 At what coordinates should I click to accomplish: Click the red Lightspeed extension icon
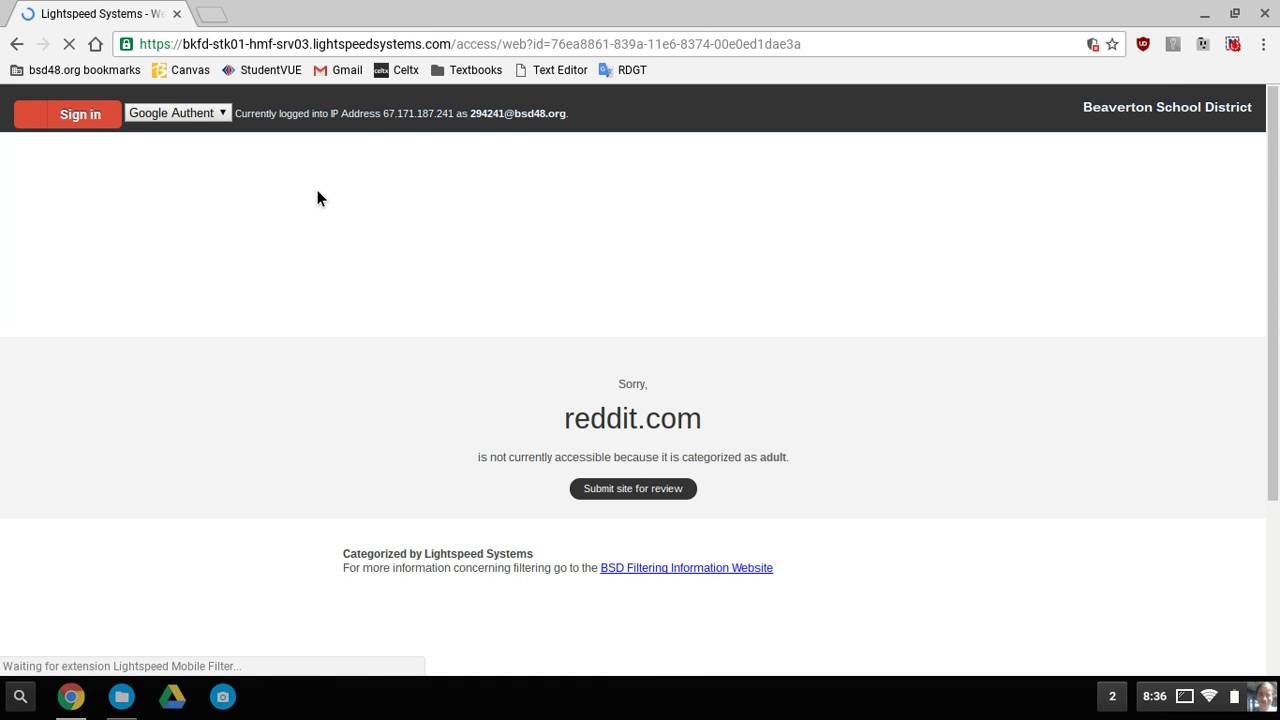[x=1233, y=44]
